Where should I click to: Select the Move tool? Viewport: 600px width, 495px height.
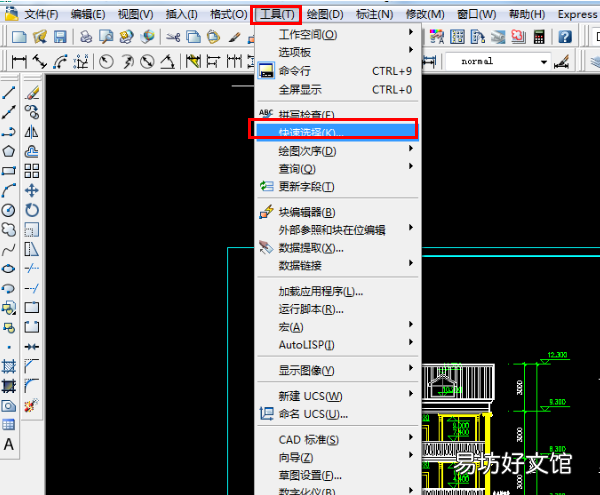click(32, 190)
